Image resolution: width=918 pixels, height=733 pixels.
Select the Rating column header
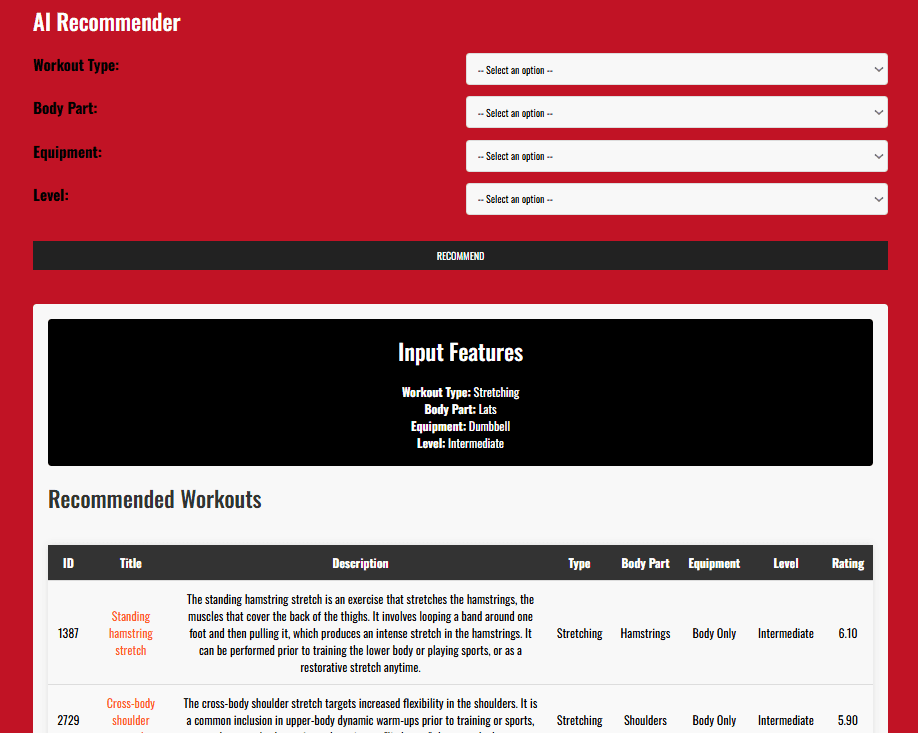pyautogui.click(x=847, y=563)
